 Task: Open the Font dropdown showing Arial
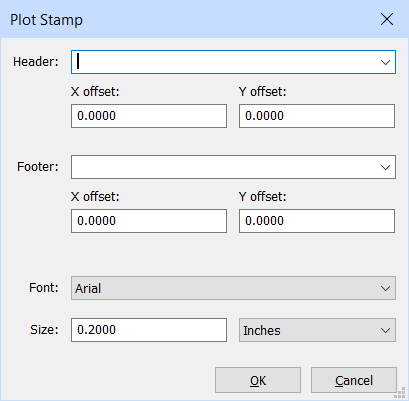pyautogui.click(x=233, y=288)
